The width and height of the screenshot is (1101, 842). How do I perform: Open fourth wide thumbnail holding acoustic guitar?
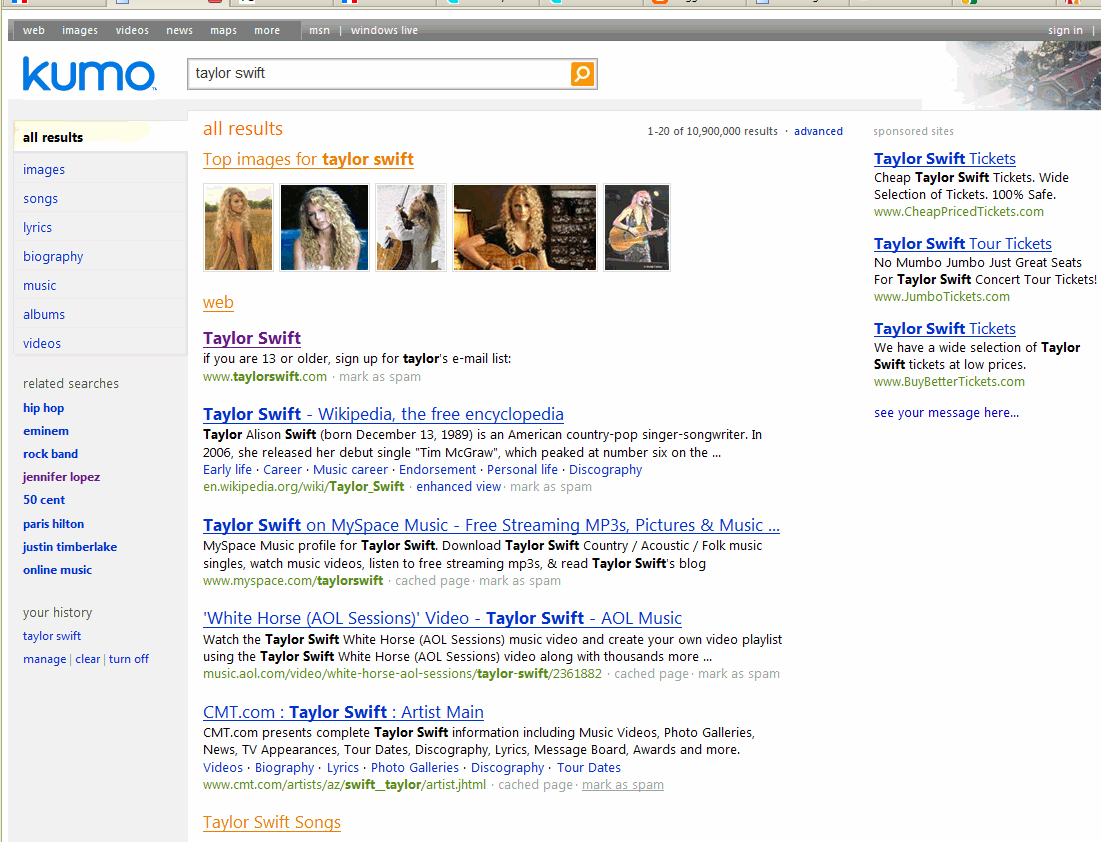(x=525, y=228)
